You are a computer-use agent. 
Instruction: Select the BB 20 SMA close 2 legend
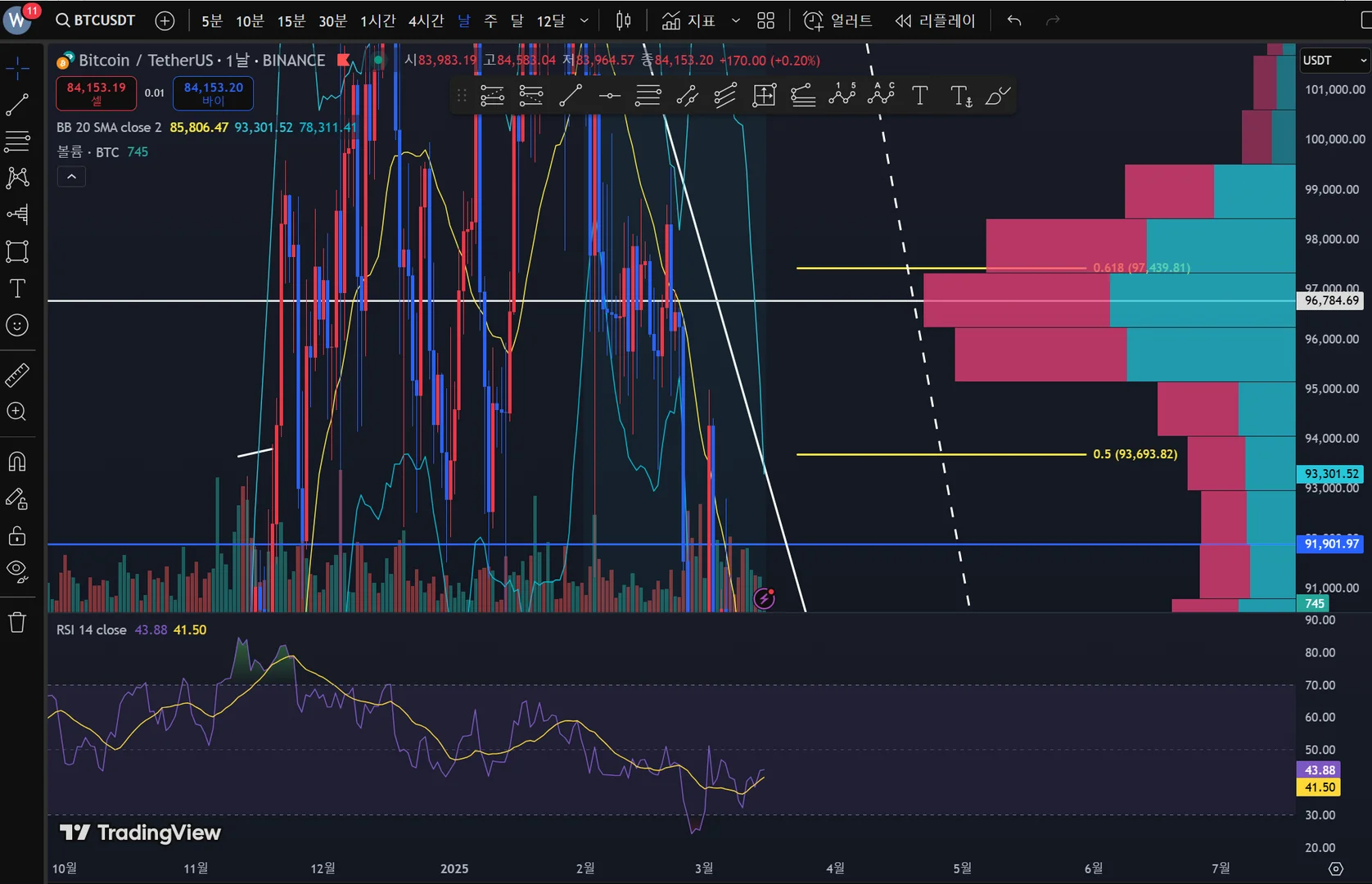coord(109,128)
